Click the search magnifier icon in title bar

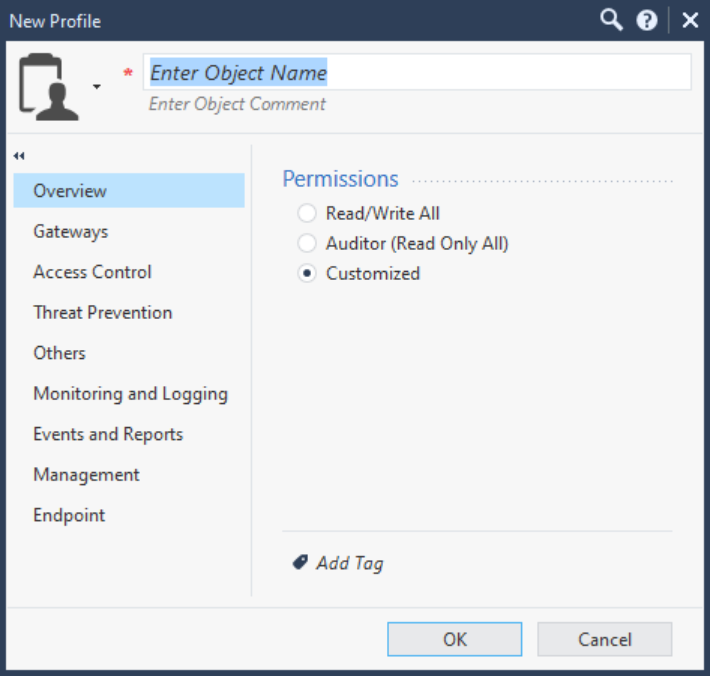(611, 20)
